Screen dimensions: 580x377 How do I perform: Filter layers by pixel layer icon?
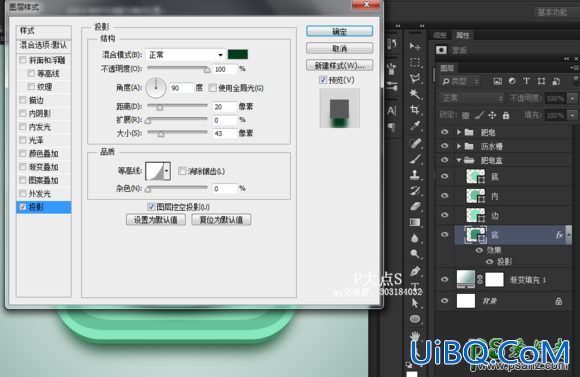(498, 81)
